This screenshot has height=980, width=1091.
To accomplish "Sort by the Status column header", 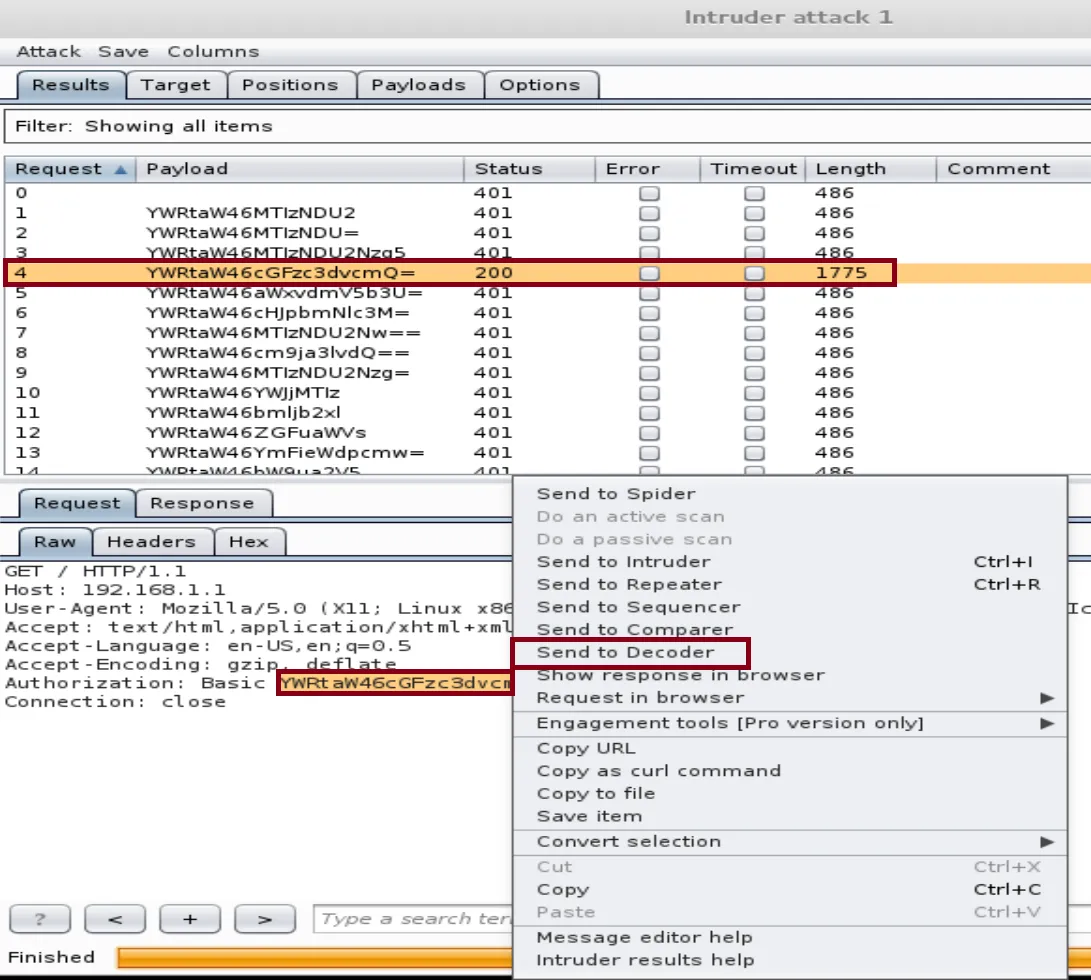I will [x=529, y=169].
